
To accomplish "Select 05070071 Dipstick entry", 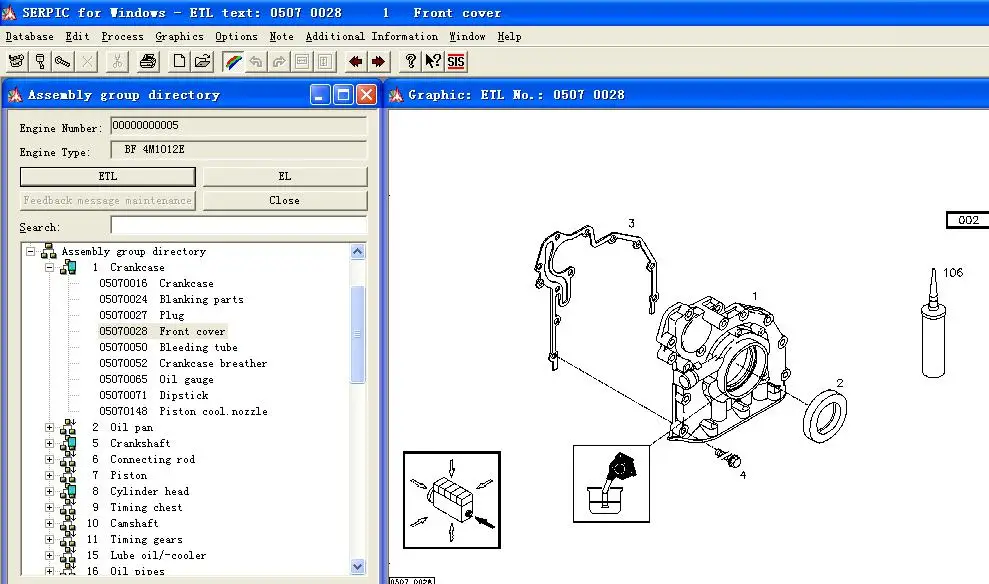I will point(154,395).
